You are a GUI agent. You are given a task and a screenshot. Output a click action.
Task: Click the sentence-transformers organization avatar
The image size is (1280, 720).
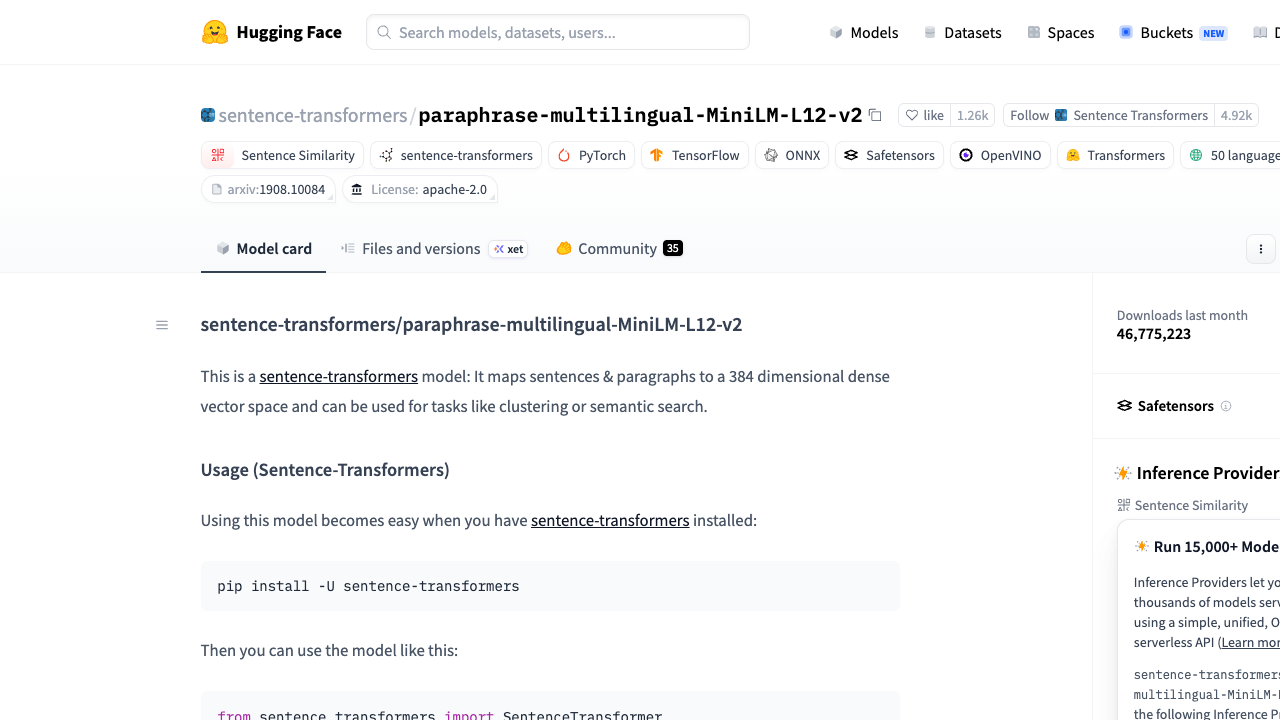(208, 115)
